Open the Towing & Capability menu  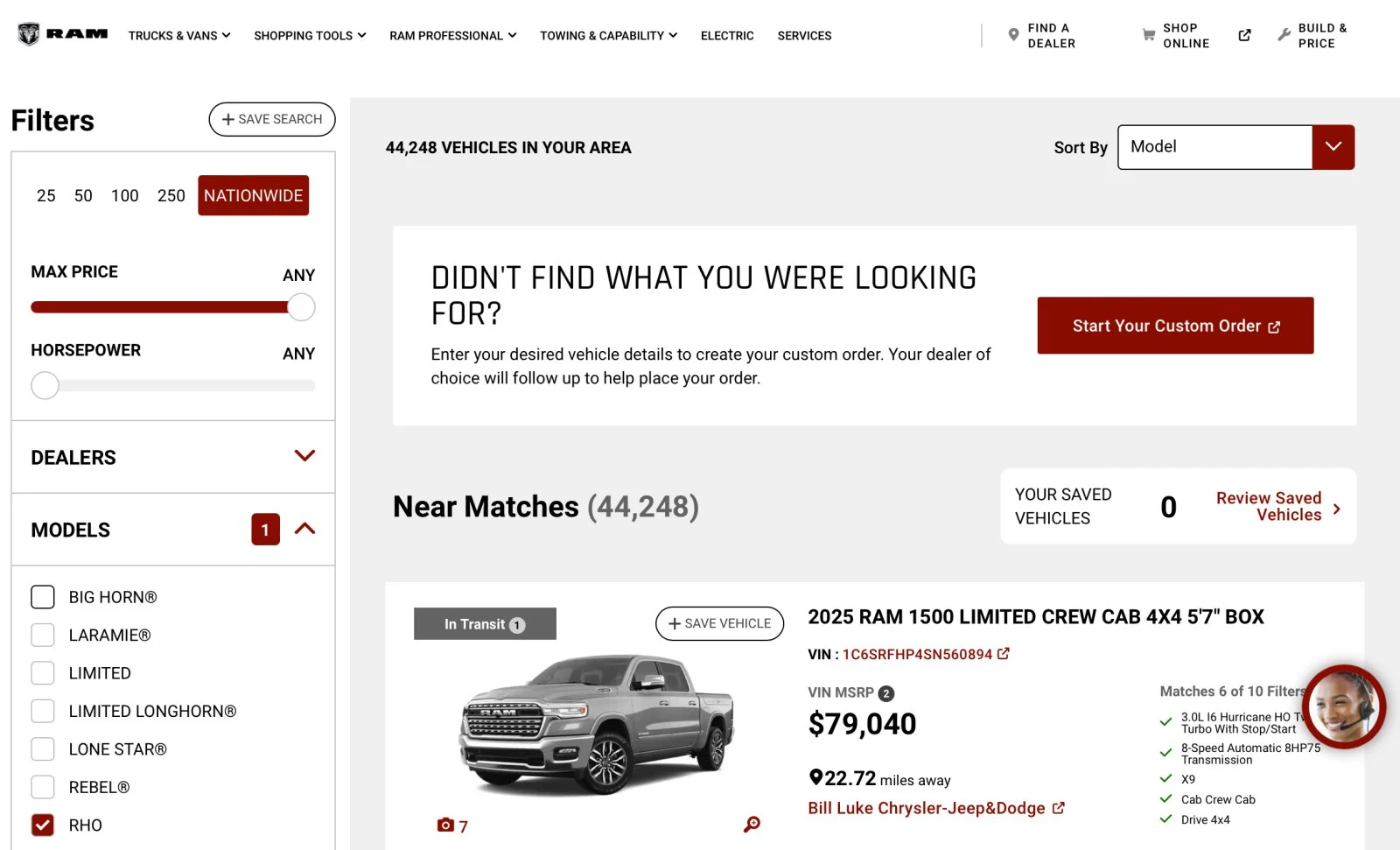pyautogui.click(x=608, y=36)
